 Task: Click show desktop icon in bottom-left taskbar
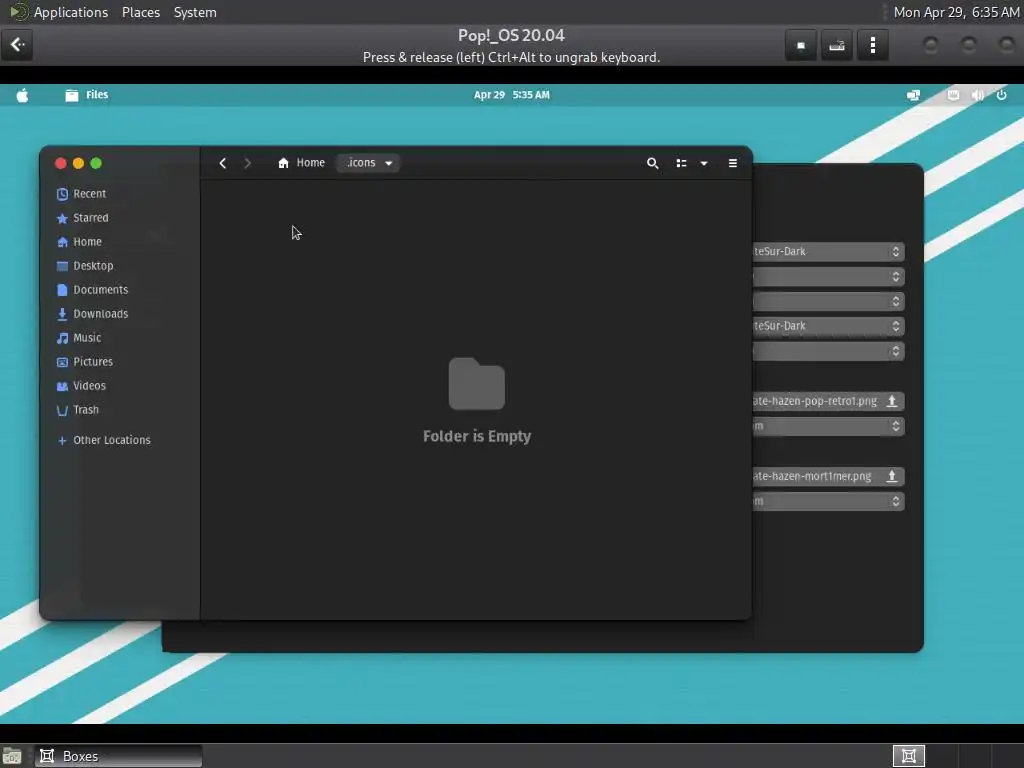[12, 756]
